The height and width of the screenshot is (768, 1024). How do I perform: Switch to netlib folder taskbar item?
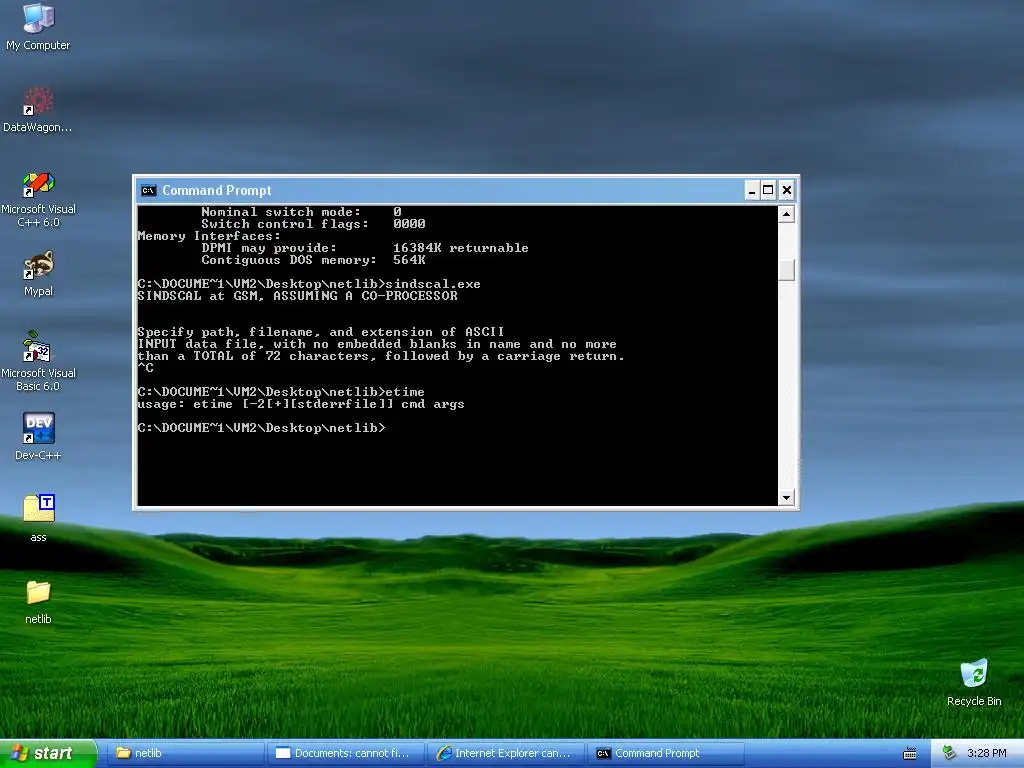185,753
